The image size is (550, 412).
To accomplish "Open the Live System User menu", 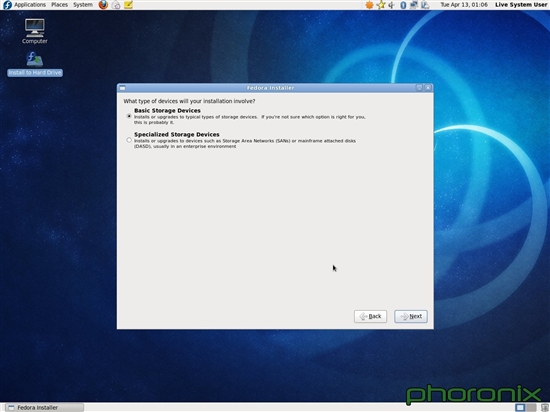I will click(521, 5).
